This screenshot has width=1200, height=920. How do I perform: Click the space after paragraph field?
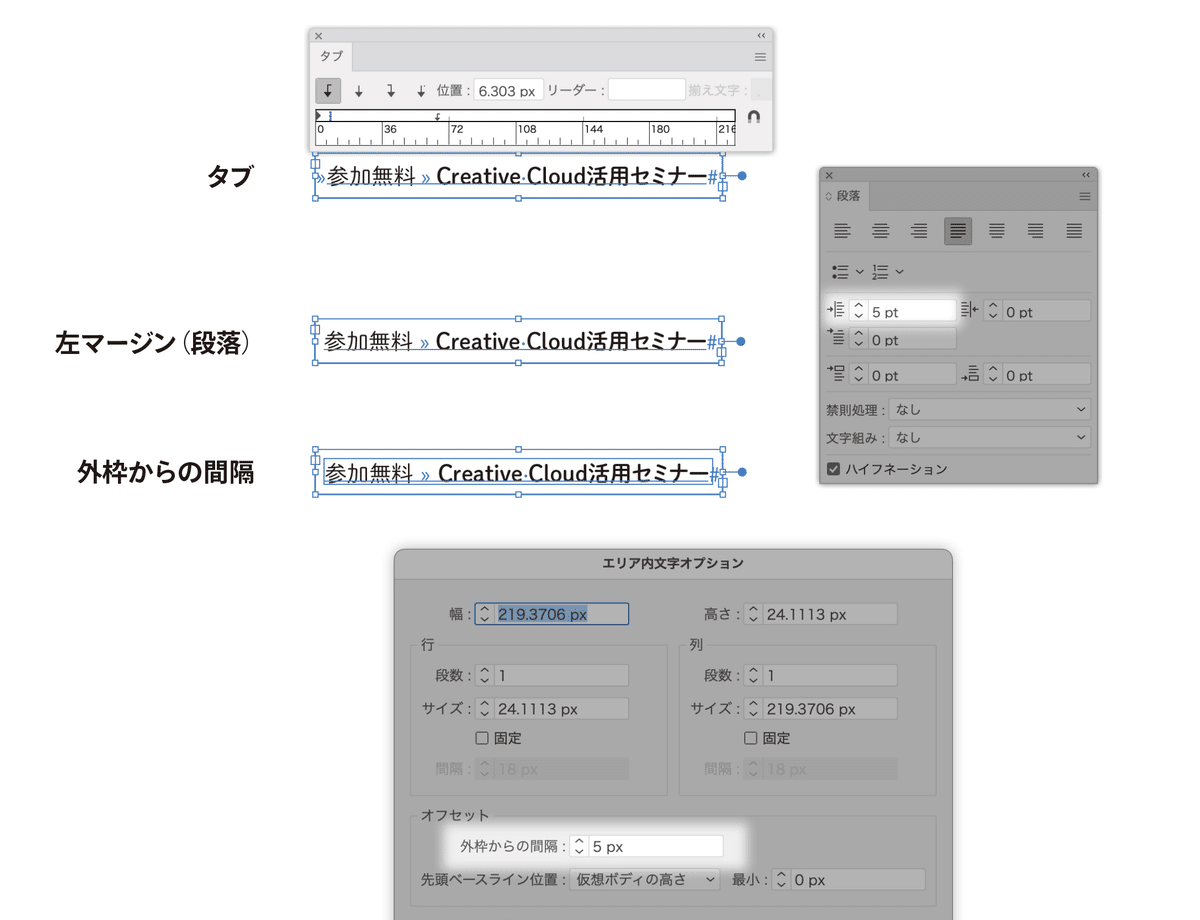point(1046,375)
